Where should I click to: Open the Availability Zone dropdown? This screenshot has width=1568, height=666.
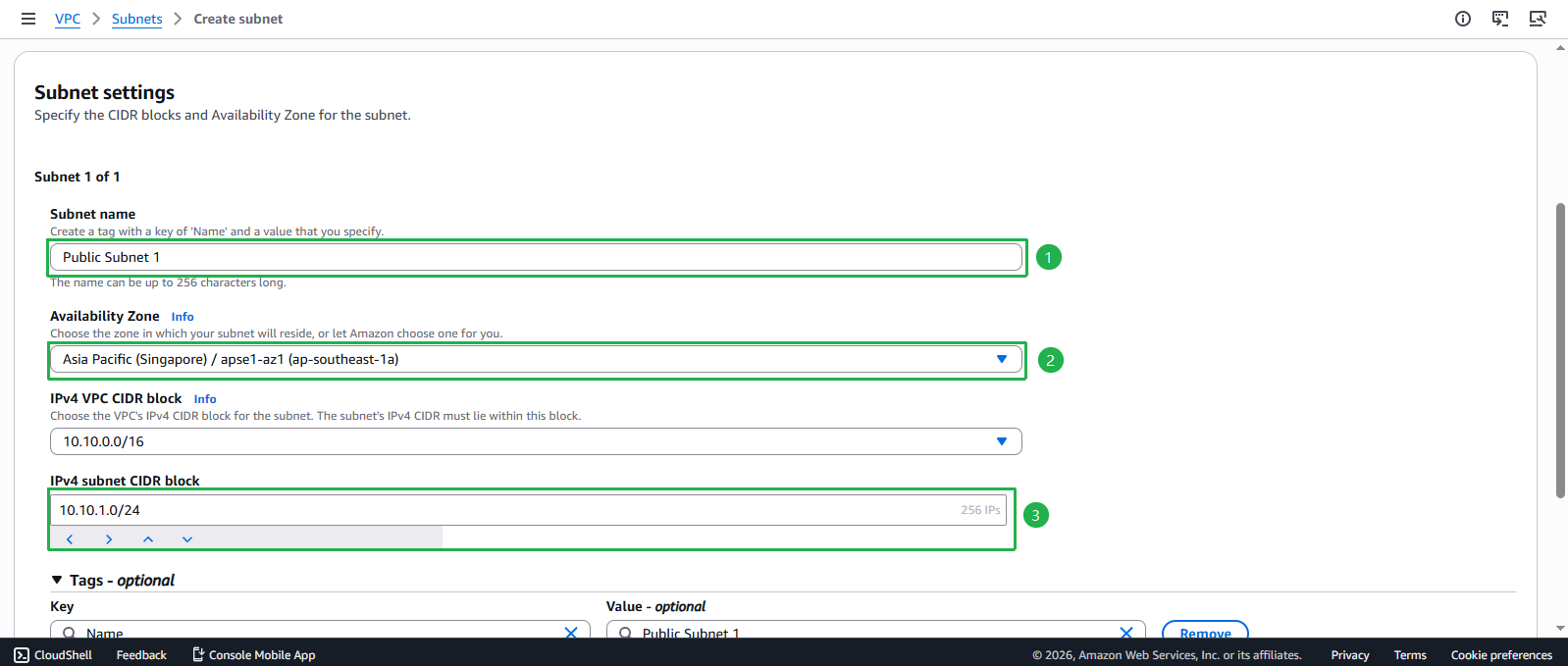[x=536, y=359]
